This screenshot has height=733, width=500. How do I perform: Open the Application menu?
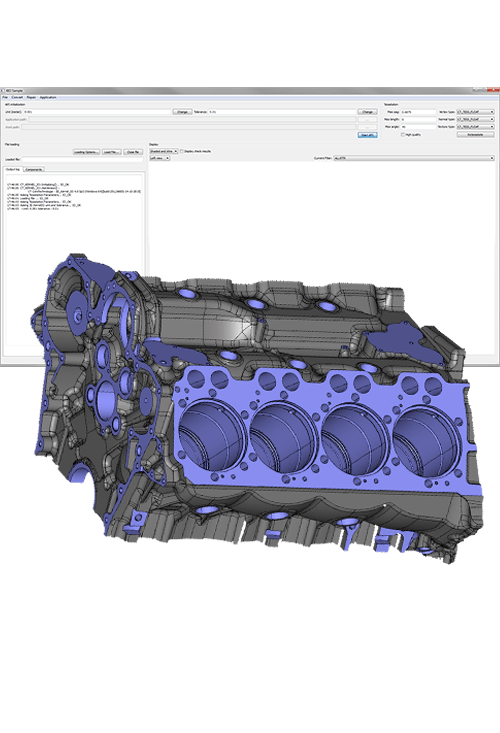tap(48, 97)
